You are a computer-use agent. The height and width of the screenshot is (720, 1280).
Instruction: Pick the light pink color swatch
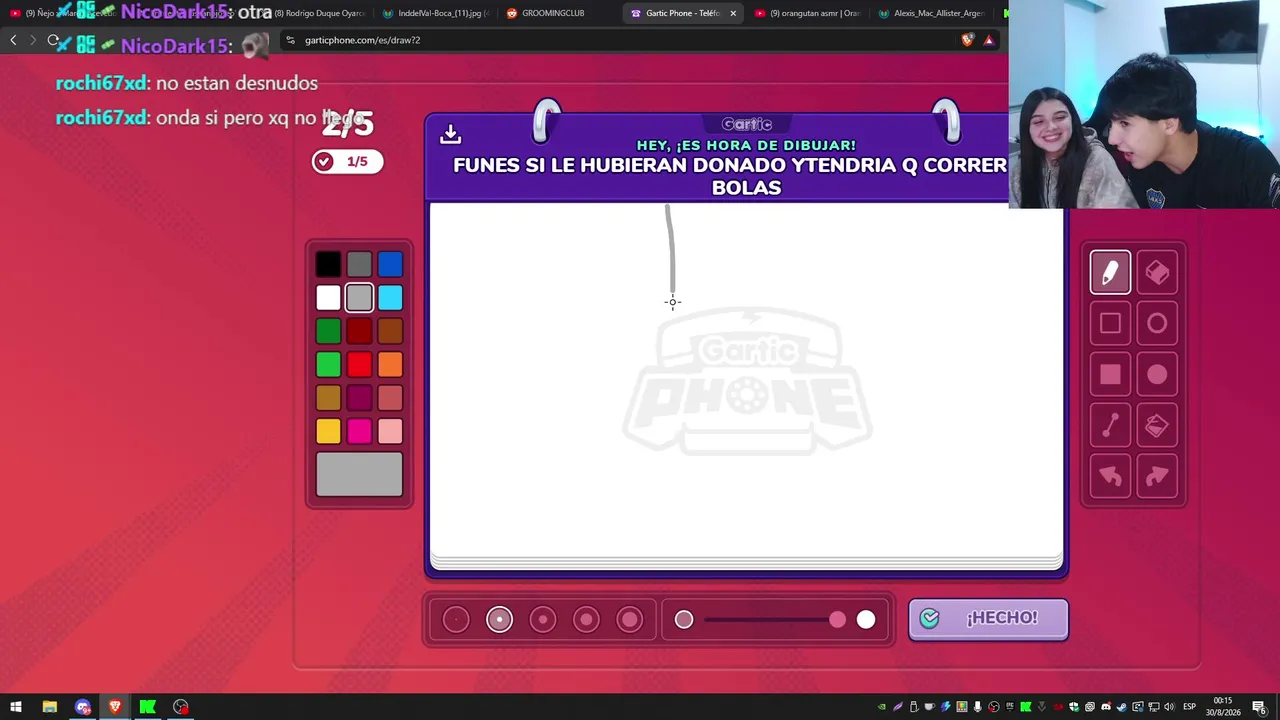(390, 431)
